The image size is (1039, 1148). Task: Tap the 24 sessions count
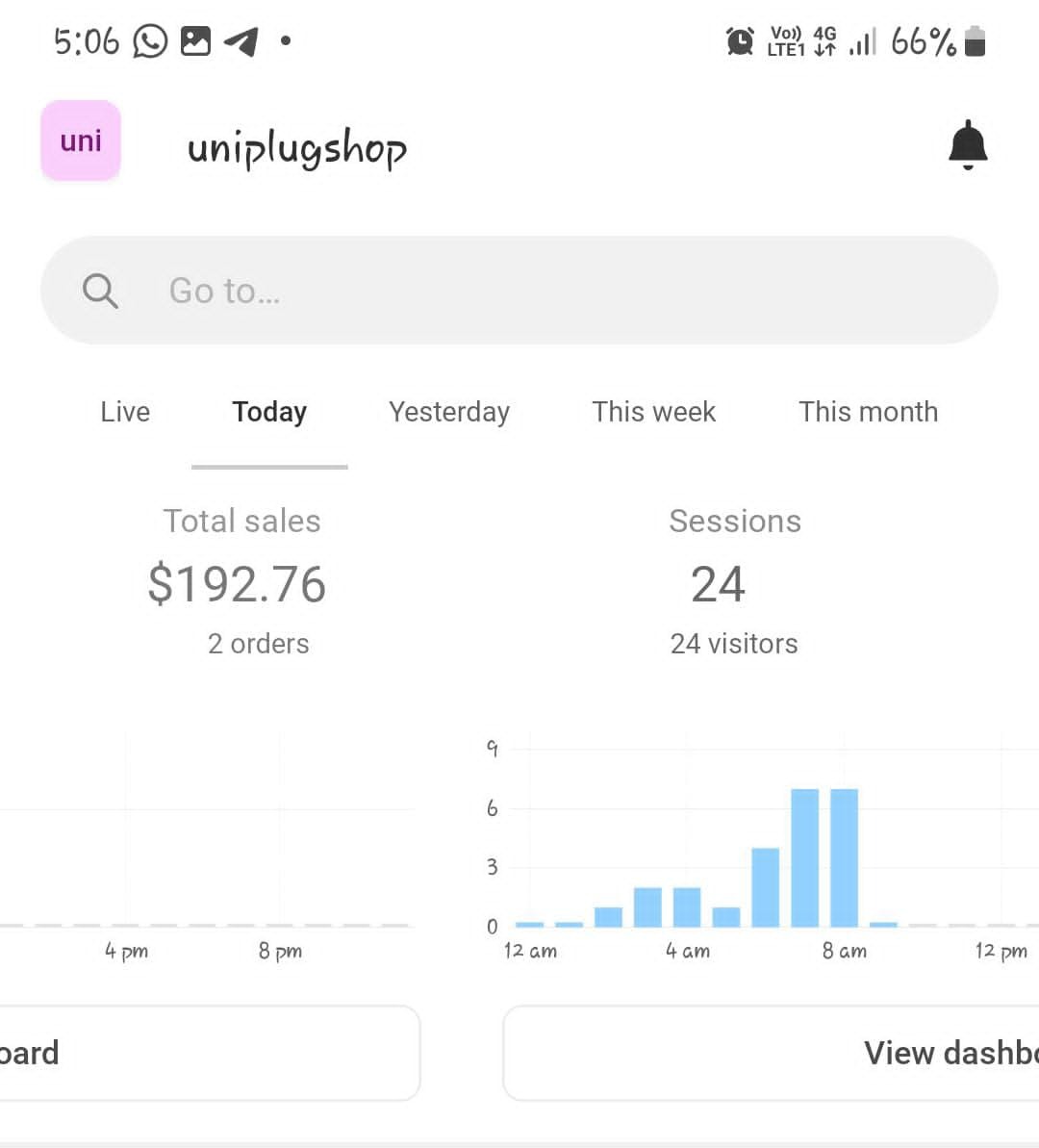718,584
